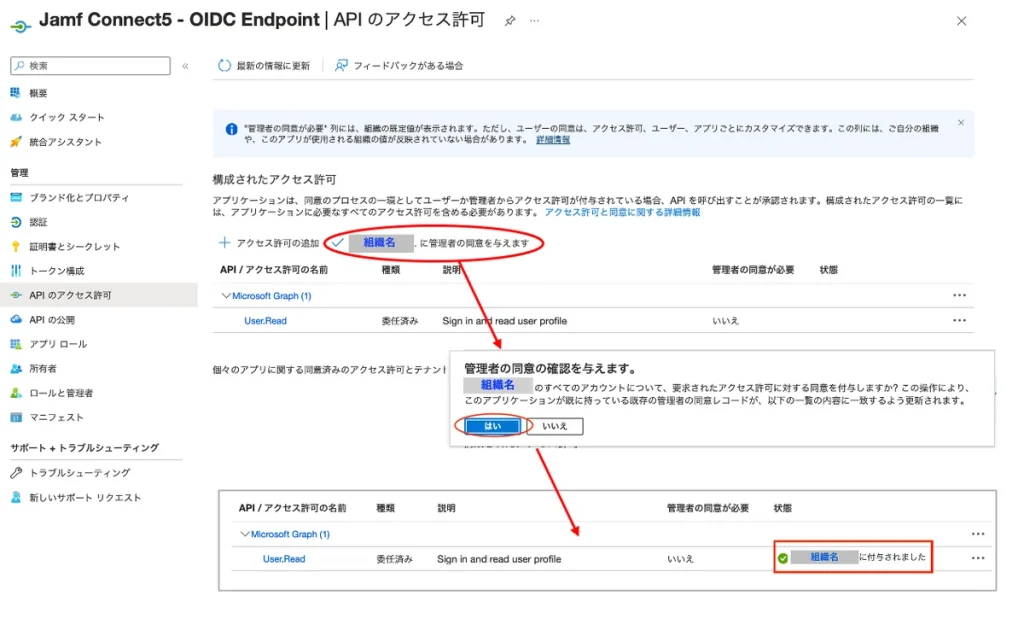Collapse the Microsoft Graph (1) group in upper table
The image size is (1024, 619).
[x=226, y=296]
